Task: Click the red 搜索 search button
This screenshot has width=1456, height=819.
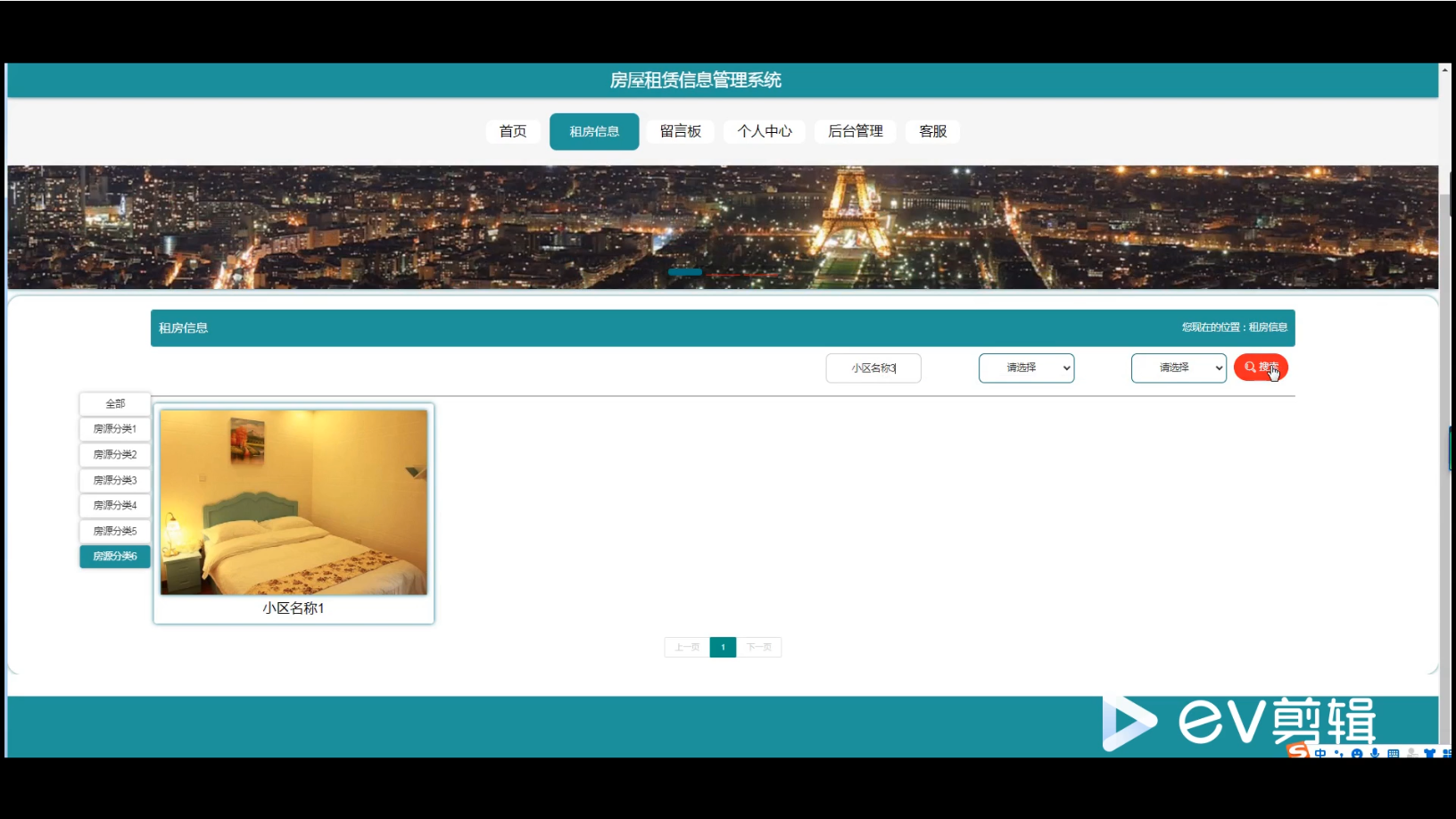Action: [x=1261, y=367]
